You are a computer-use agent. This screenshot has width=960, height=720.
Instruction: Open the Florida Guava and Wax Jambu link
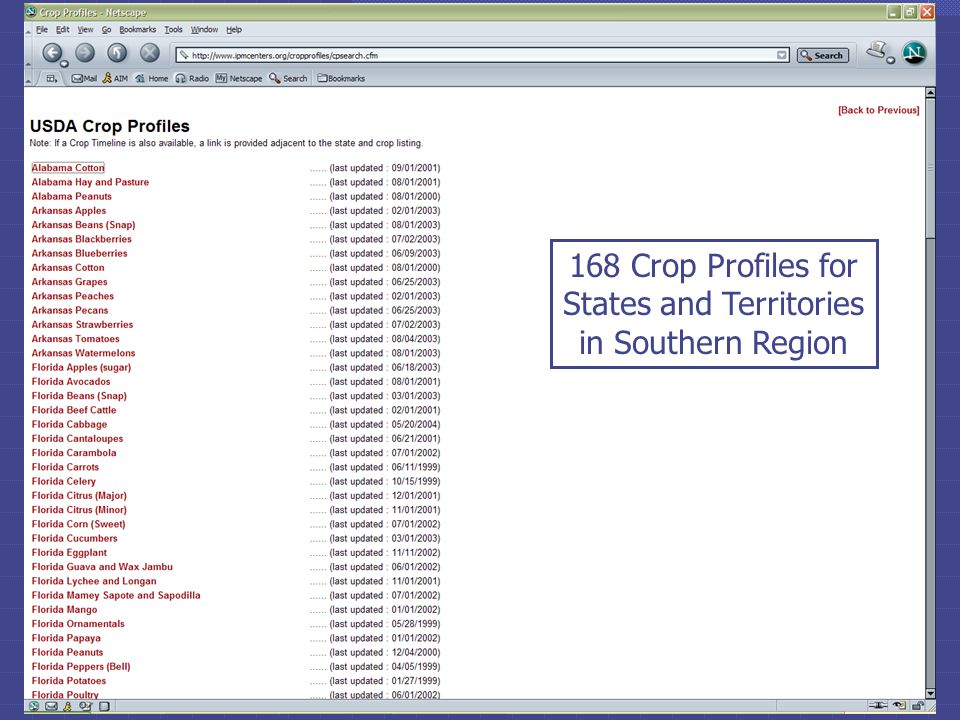102,567
